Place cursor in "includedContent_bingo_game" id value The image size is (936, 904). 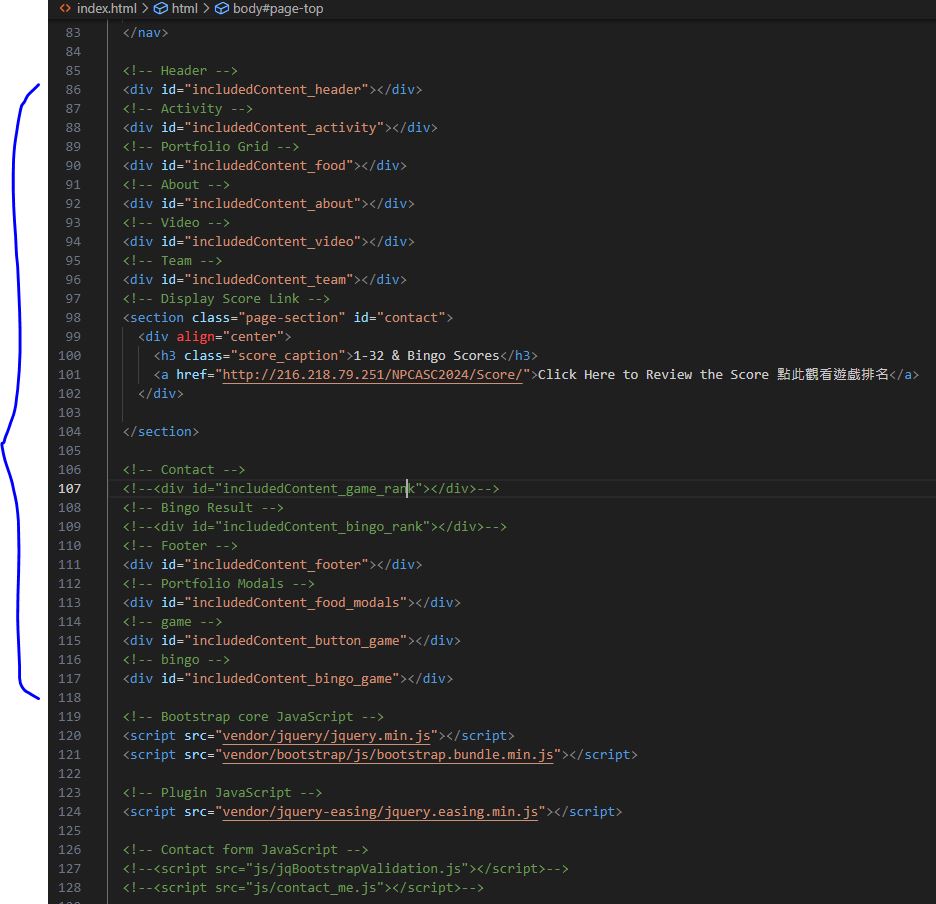tap(295, 679)
